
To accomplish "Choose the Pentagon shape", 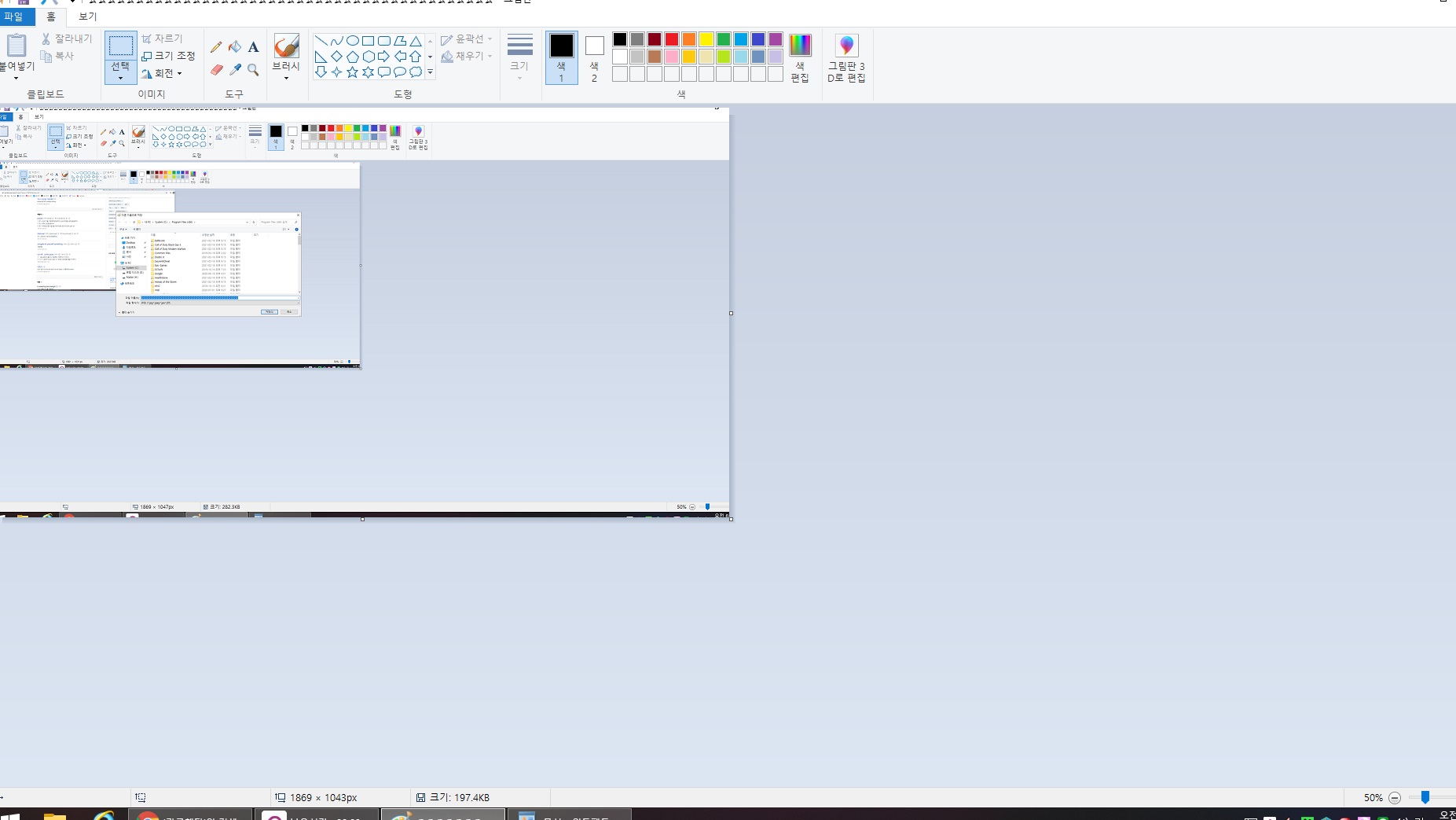I will pos(352,57).
